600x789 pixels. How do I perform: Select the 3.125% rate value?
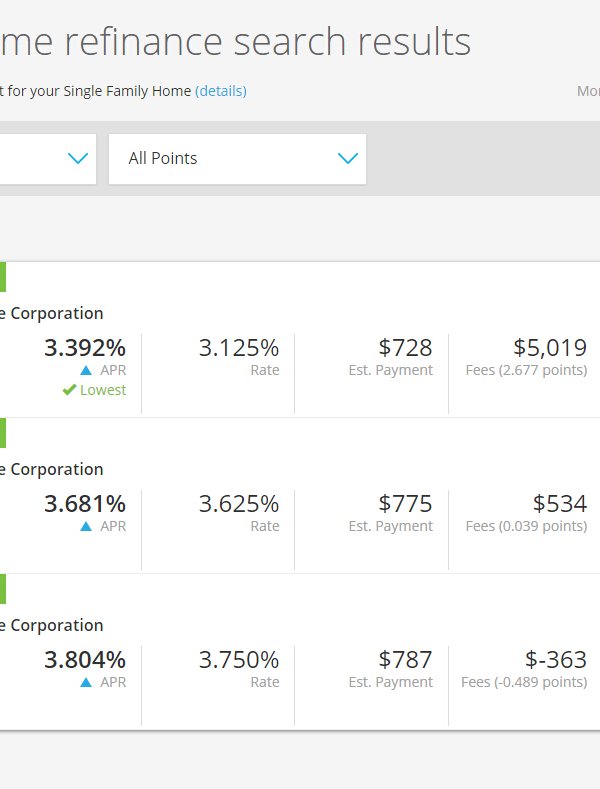238,348
